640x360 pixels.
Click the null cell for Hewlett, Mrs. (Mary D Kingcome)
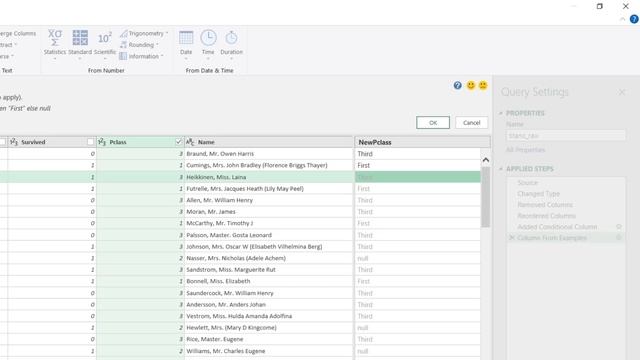pos(418,328)
